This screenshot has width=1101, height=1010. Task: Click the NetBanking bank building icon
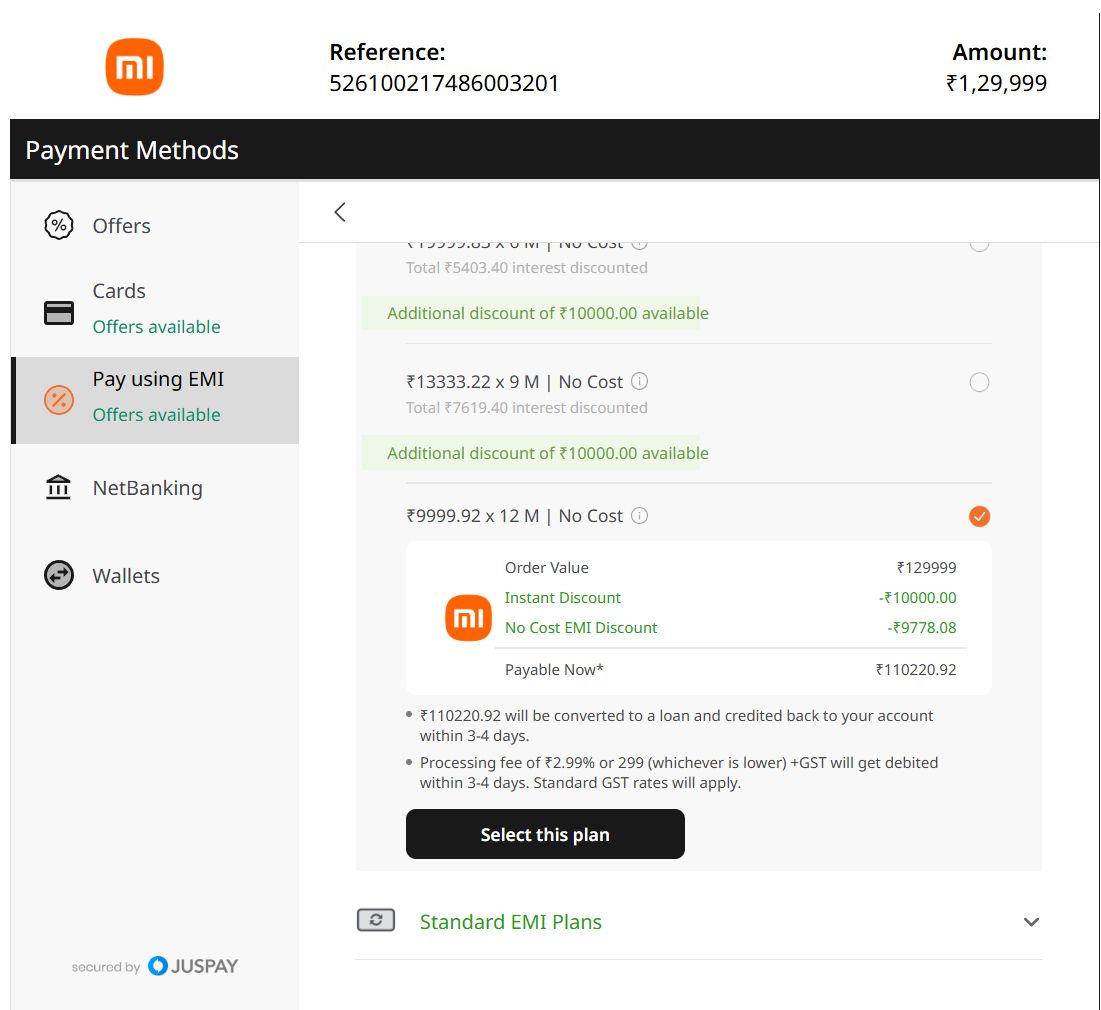(x=58, y=487)
